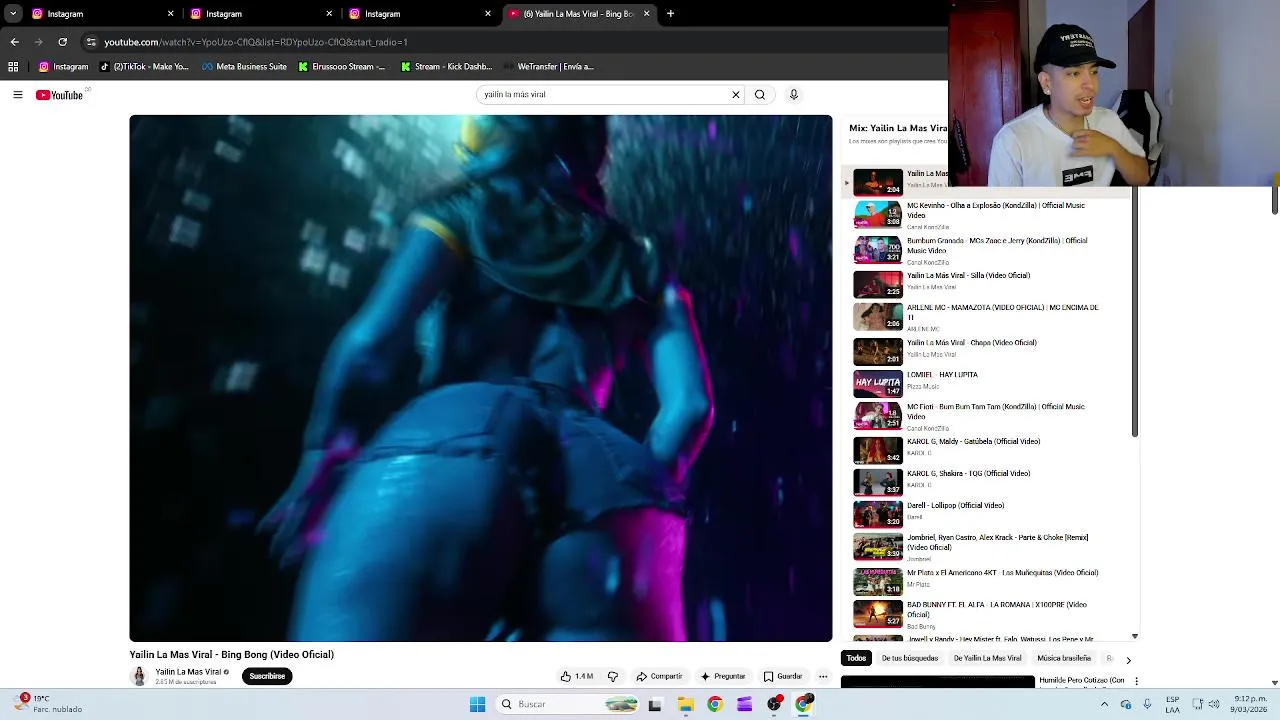Go forward with the browser forward arrow
The height and width of the screenshot is (720, 1280).
pos(38,42)
